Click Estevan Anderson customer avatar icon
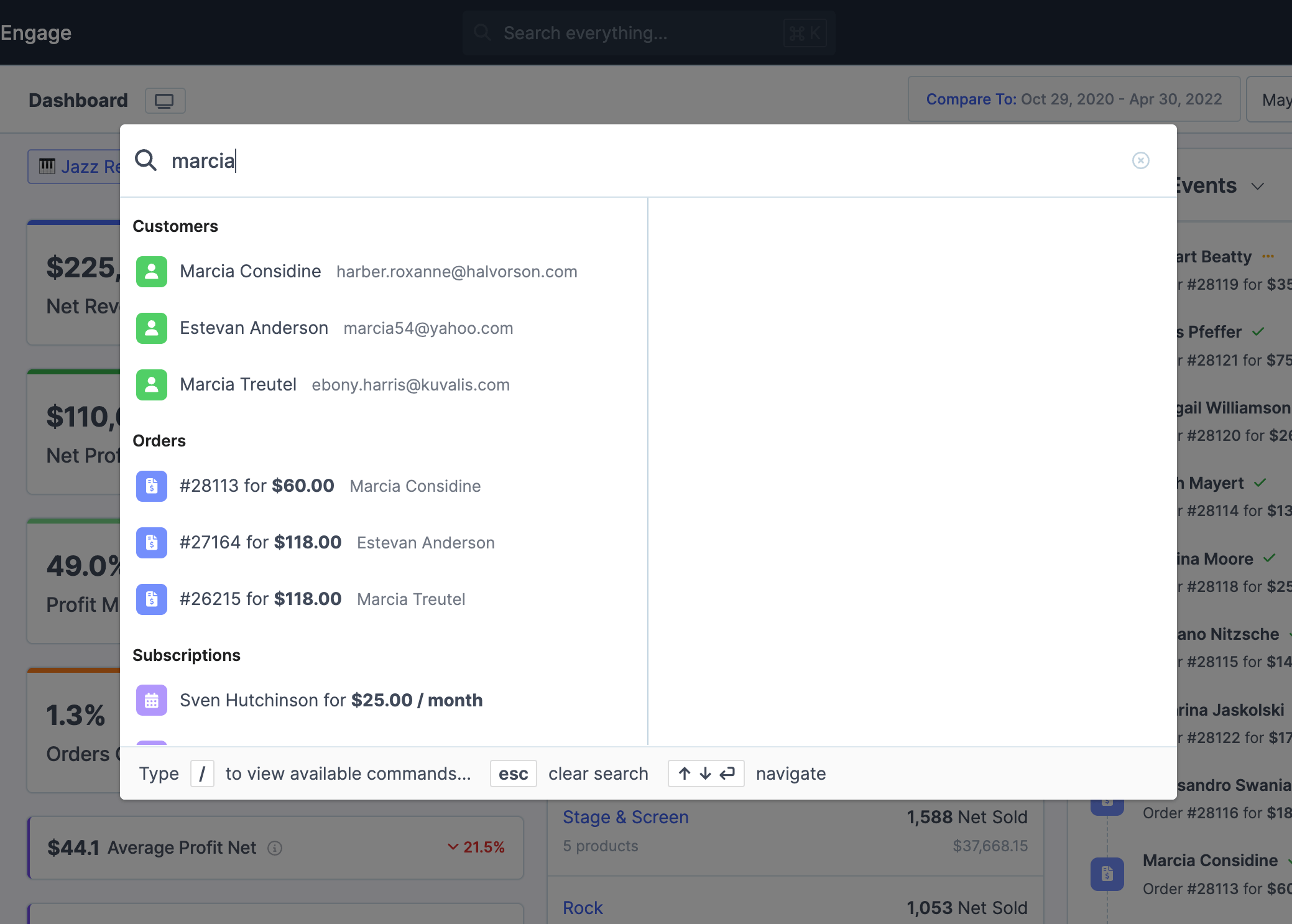The height and width of the screenshot is (924, 1292). pyautogui.click(x=151, y=328)
